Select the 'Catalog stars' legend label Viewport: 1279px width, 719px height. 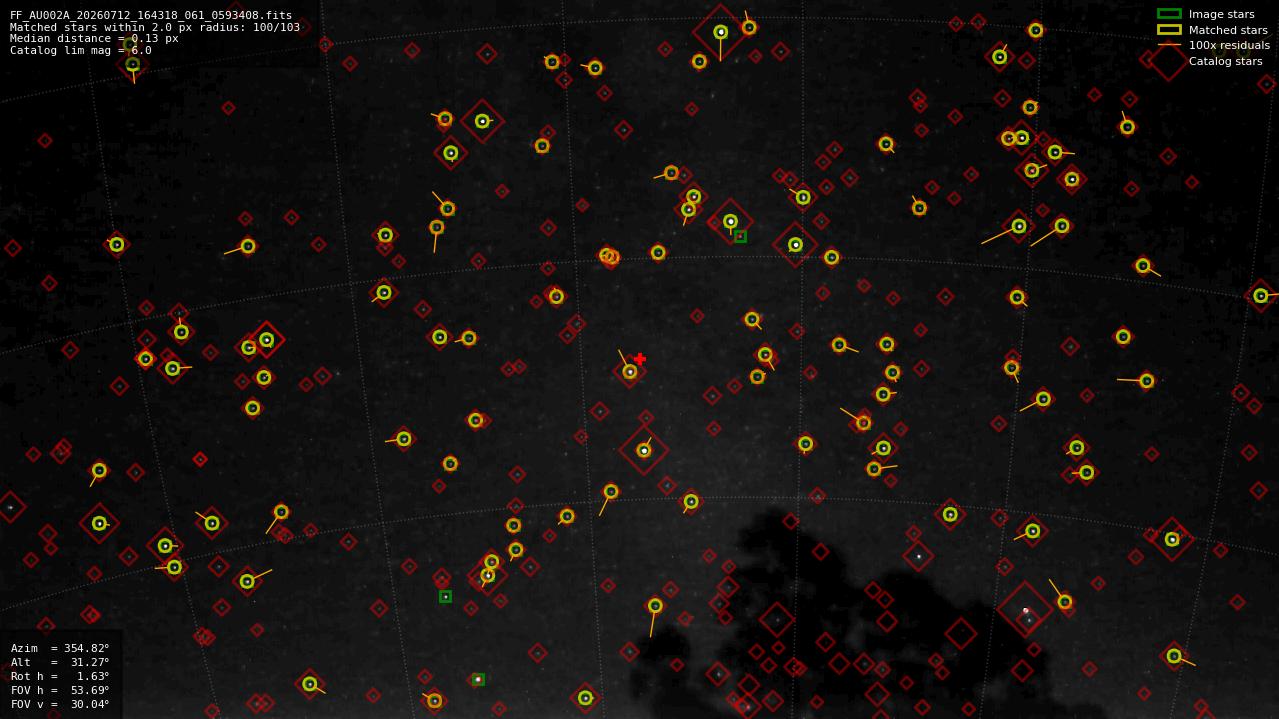click(1225, 61)
